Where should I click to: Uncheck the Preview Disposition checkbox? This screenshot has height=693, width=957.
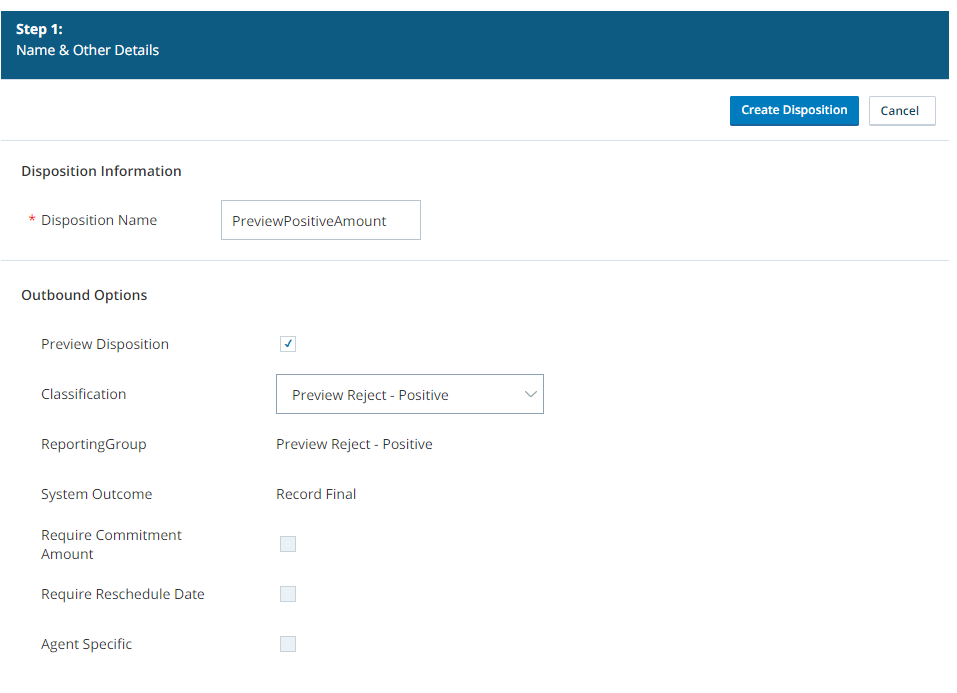[287, 344]
